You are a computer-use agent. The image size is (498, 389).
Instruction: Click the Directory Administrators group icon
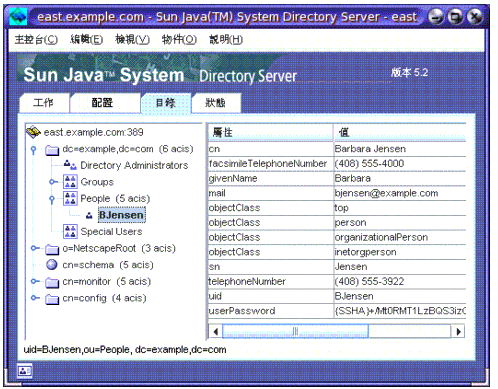click(x=70, y=165)
